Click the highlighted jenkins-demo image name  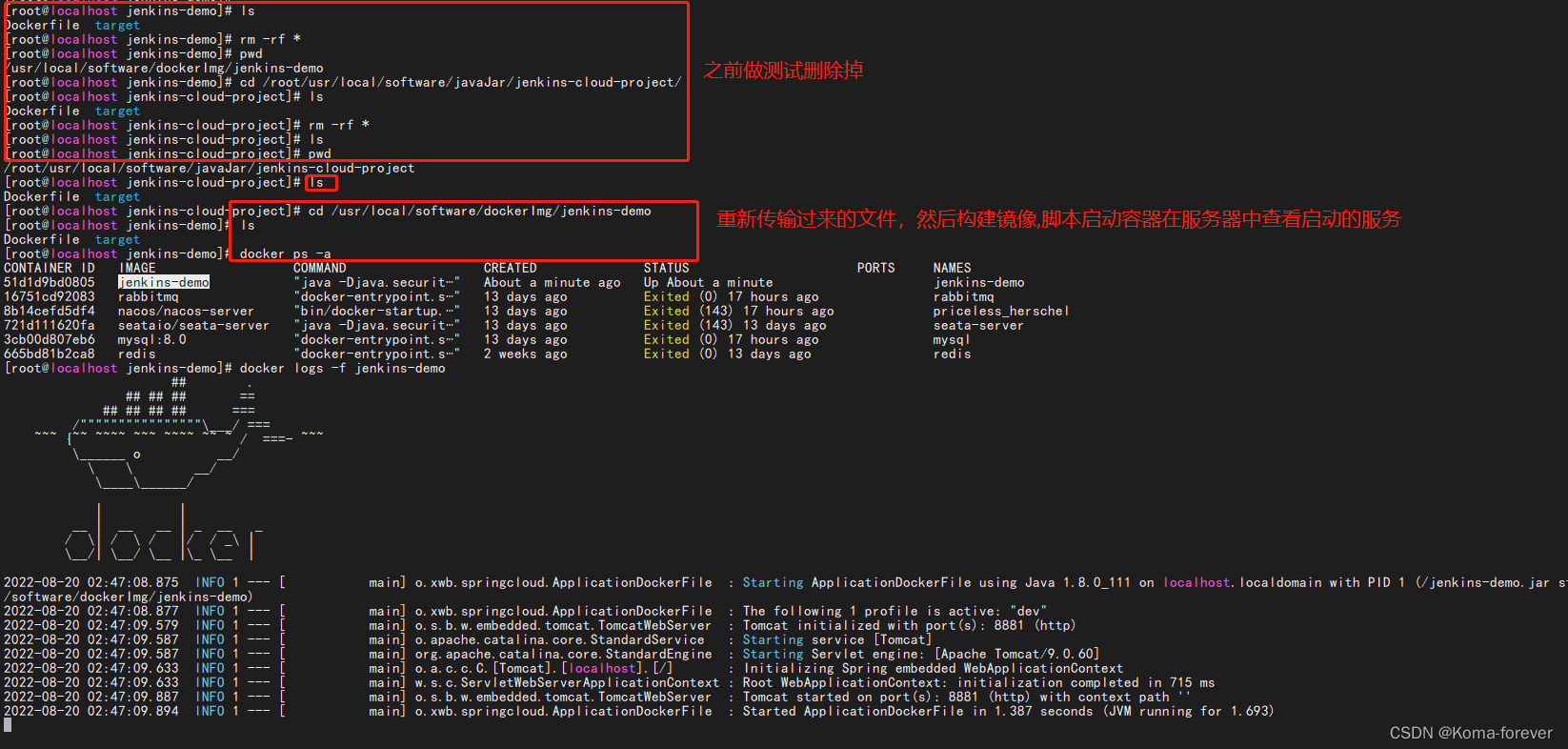pos(164,282)
